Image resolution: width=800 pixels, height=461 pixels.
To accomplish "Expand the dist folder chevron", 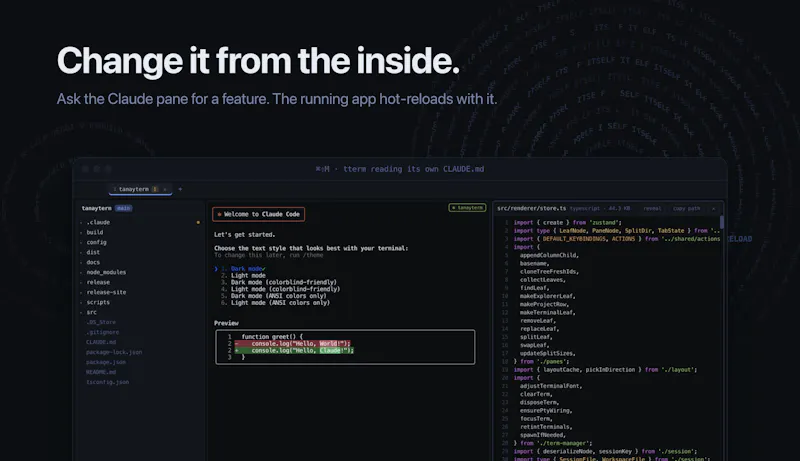I will 81,252.
